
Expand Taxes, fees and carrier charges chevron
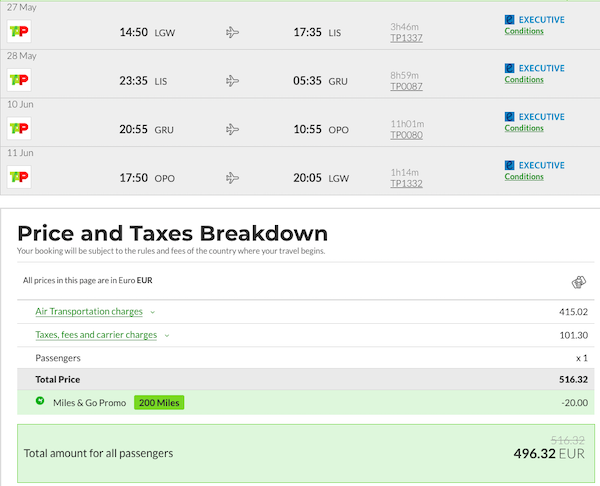[x=167, y=336]
